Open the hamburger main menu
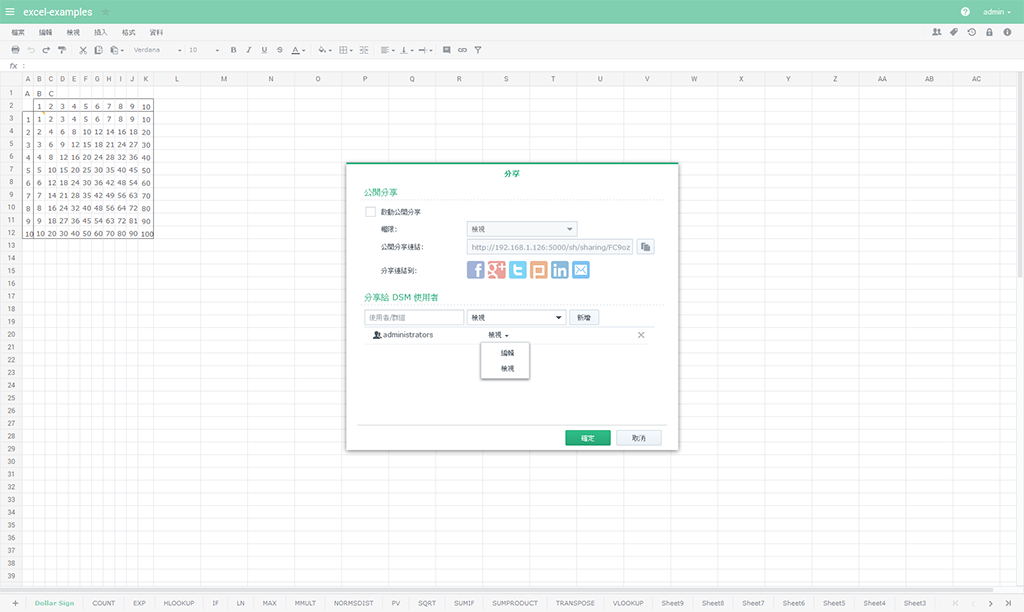The width and height of the screenshot is (1024, 612). click(10, 12)
